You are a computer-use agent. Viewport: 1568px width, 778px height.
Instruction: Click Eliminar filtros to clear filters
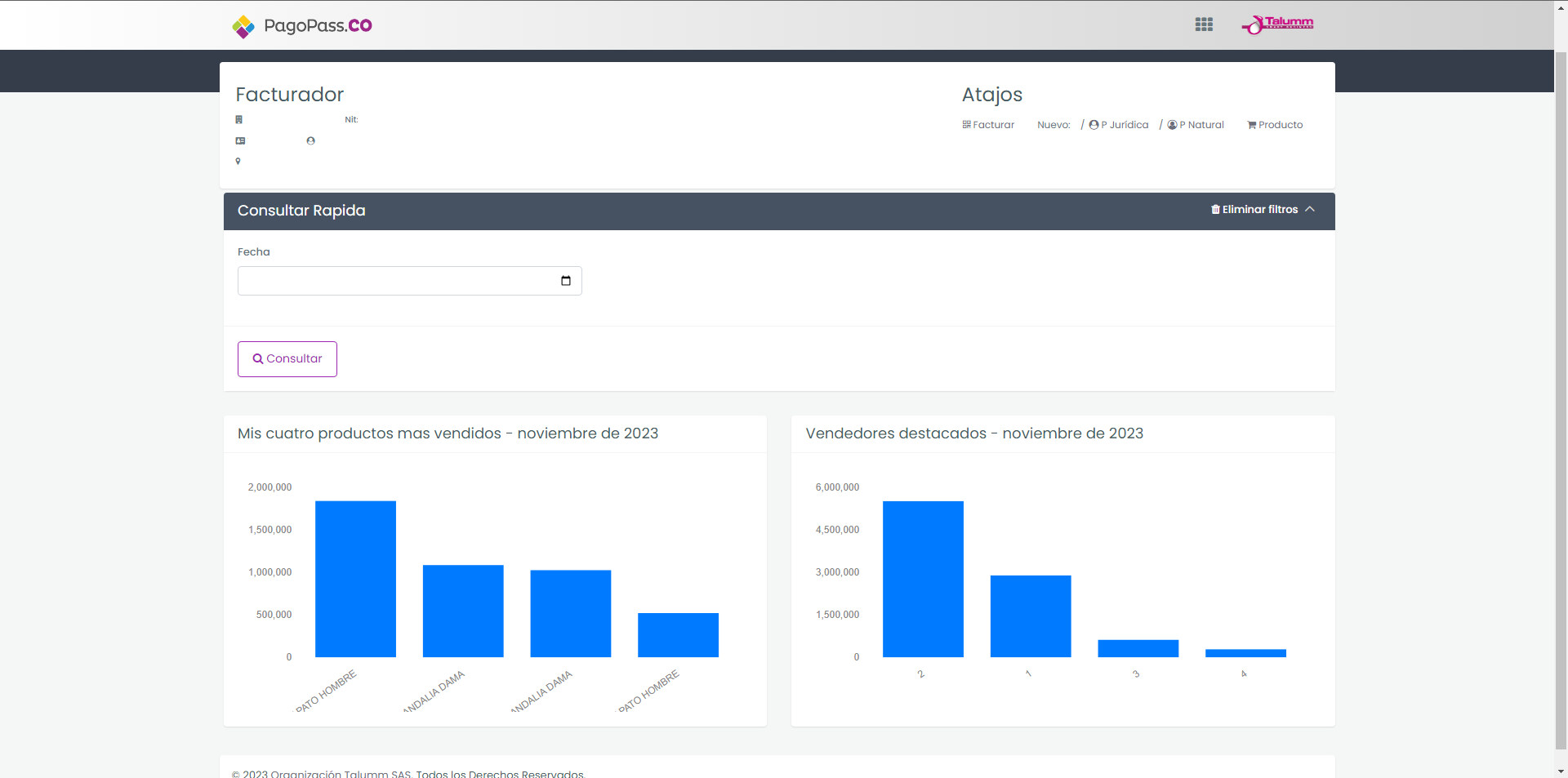pyautogui.click(x=1254, y=210)
